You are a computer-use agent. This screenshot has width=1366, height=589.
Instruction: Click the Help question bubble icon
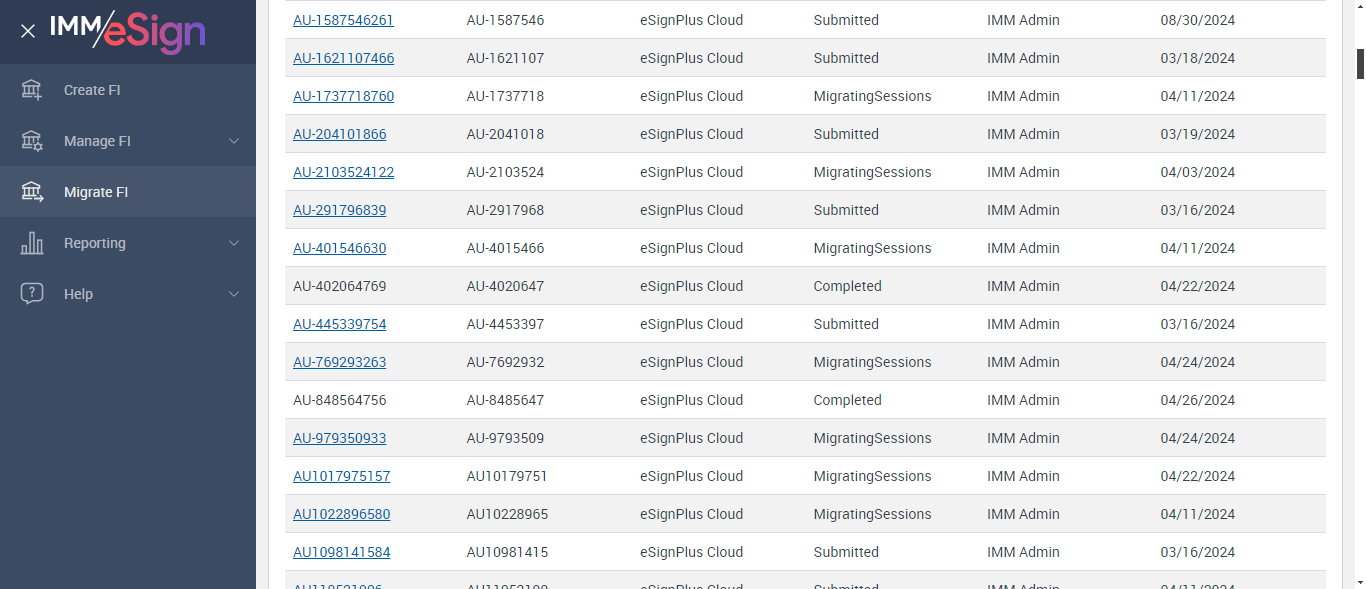[32, 294]
